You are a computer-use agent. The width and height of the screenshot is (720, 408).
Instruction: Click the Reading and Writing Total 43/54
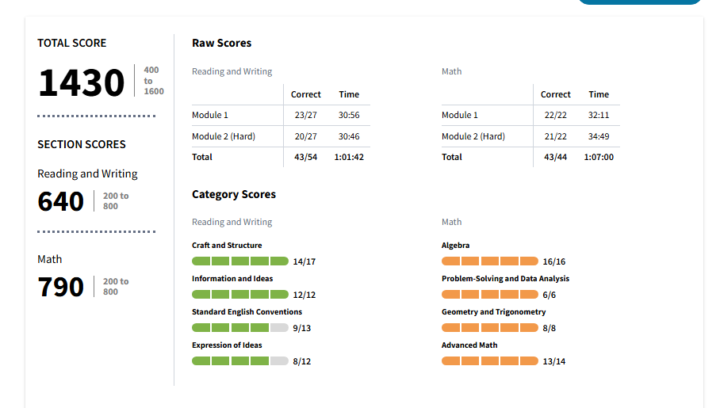(305, 157)
